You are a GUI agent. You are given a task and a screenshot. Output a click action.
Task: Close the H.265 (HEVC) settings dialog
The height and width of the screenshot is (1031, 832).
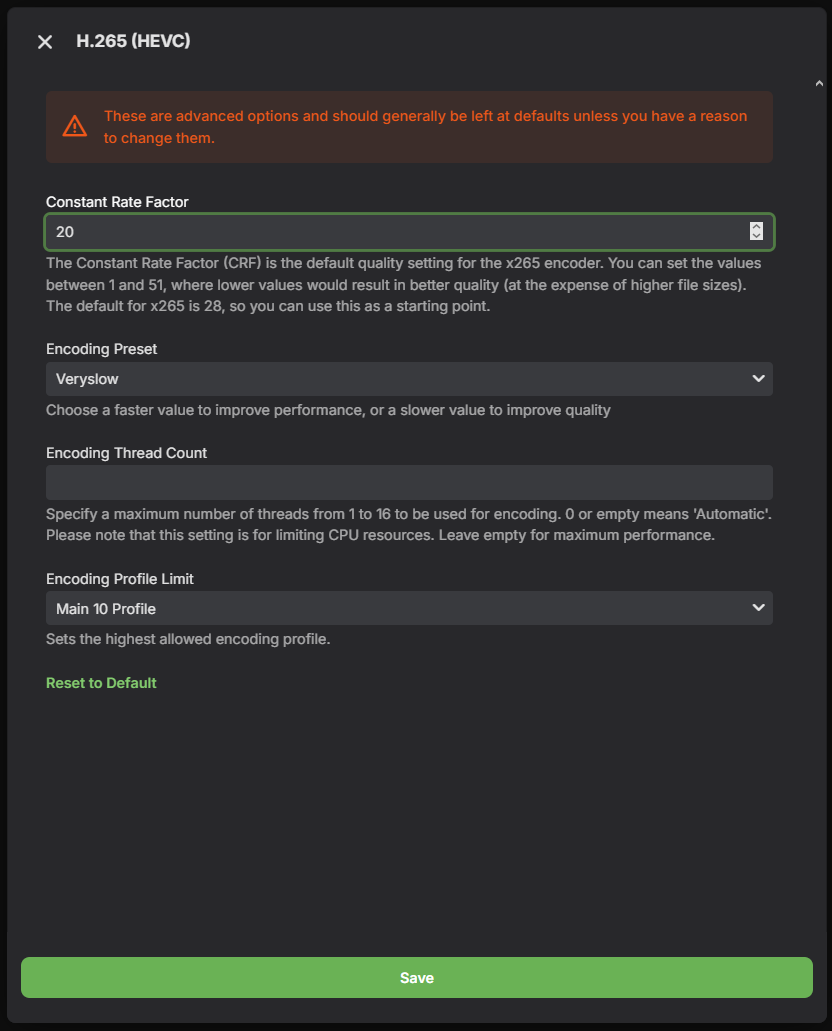tap(45, 42)
